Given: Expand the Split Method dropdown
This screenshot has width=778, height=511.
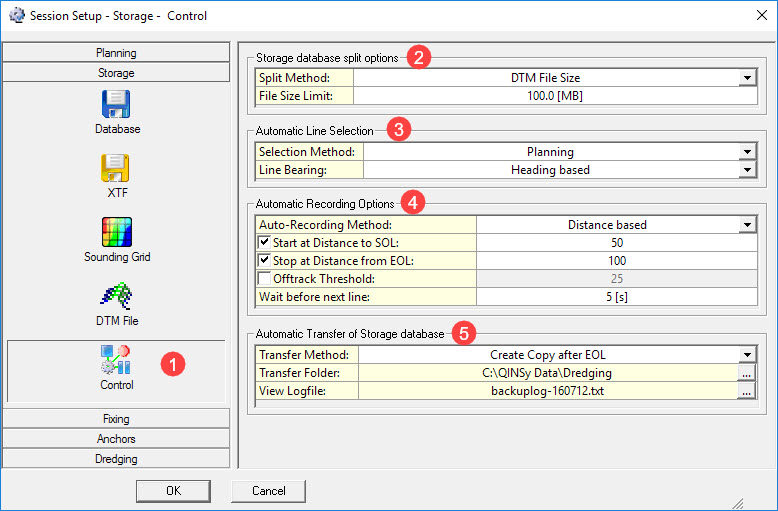Looking at the screenshot, I should [x=746, y=78].
